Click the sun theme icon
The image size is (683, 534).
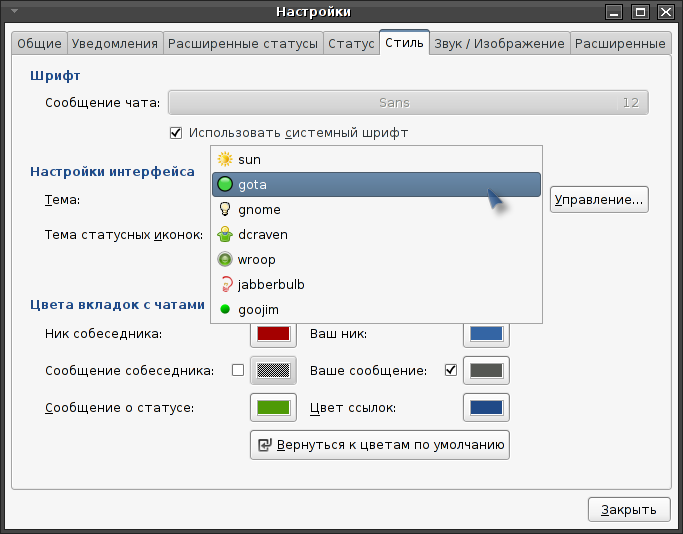pyautogui.click(x=225, y=159)
